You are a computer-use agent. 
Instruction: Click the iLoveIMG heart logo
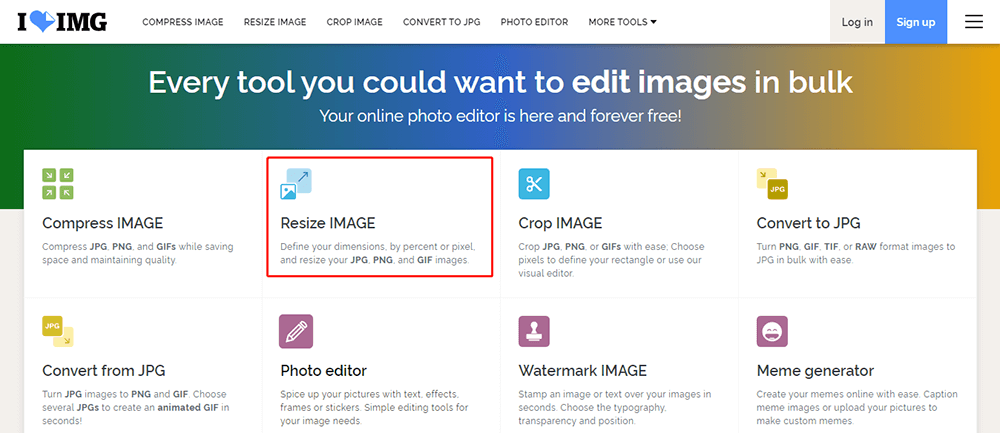(x=61, y=22)
